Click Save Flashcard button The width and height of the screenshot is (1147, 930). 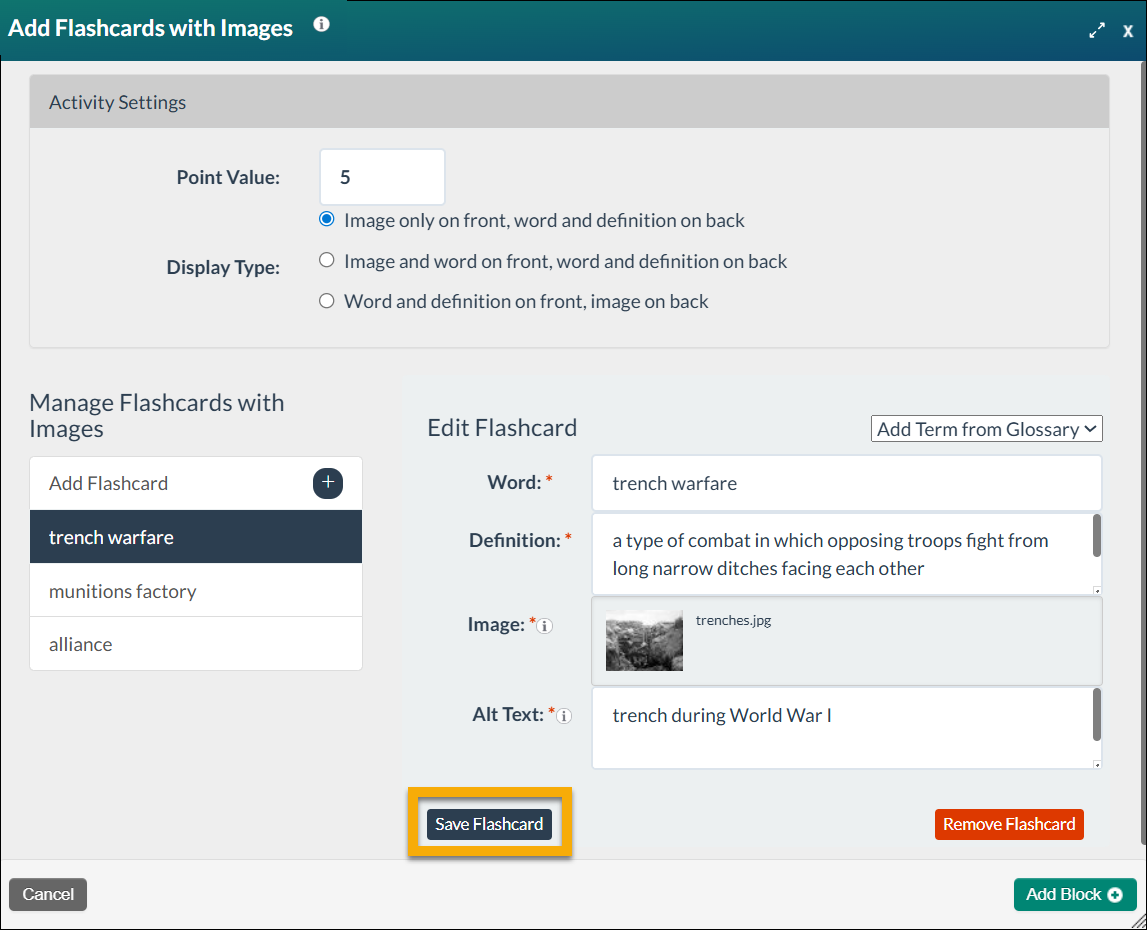click(x=489, y=824)
